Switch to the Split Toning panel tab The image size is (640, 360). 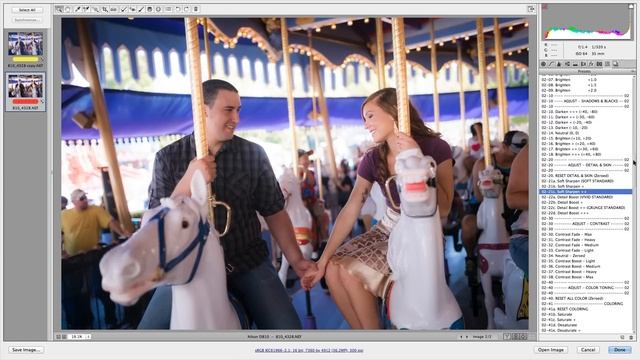point(575,64)
